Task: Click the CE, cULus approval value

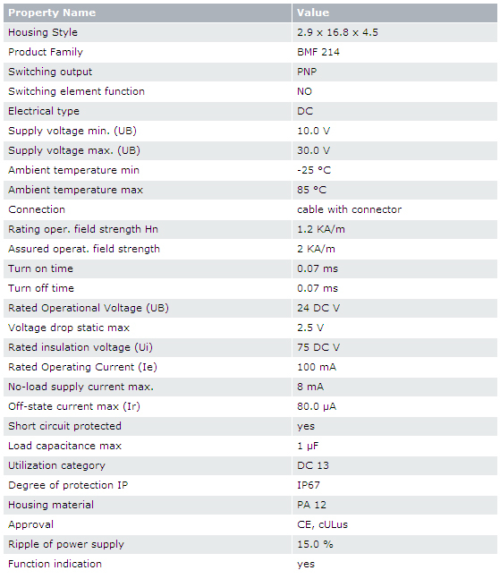Action: point(322,525)
